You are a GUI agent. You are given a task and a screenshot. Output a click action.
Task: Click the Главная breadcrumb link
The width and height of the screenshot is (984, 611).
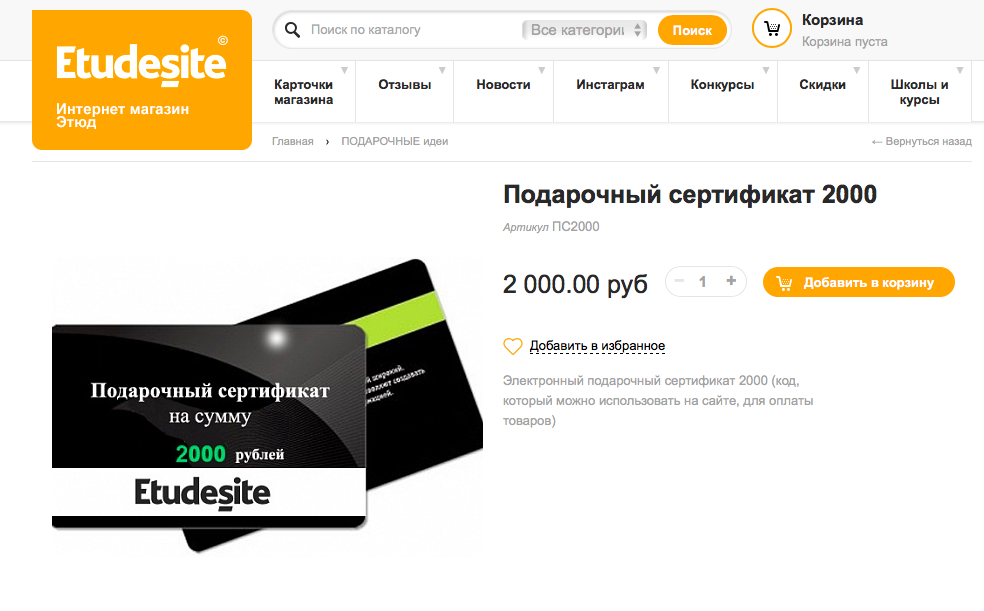(x=292, y=142)
